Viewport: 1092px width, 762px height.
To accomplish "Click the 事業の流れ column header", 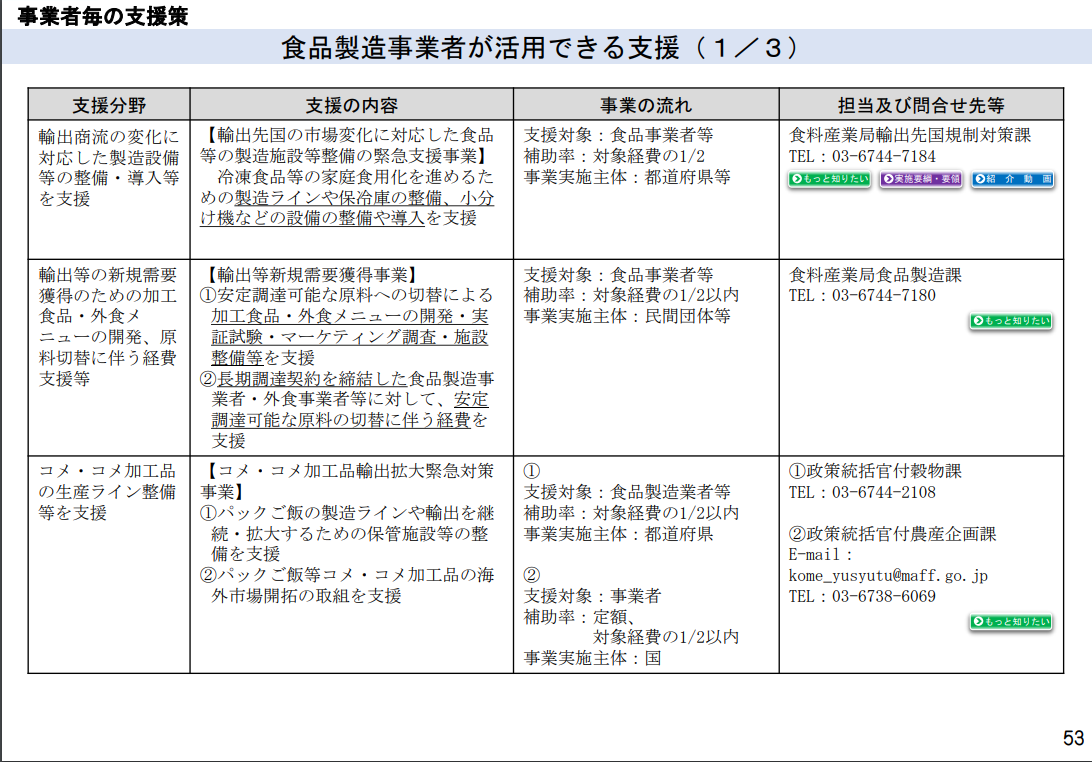I will (646, 105).
